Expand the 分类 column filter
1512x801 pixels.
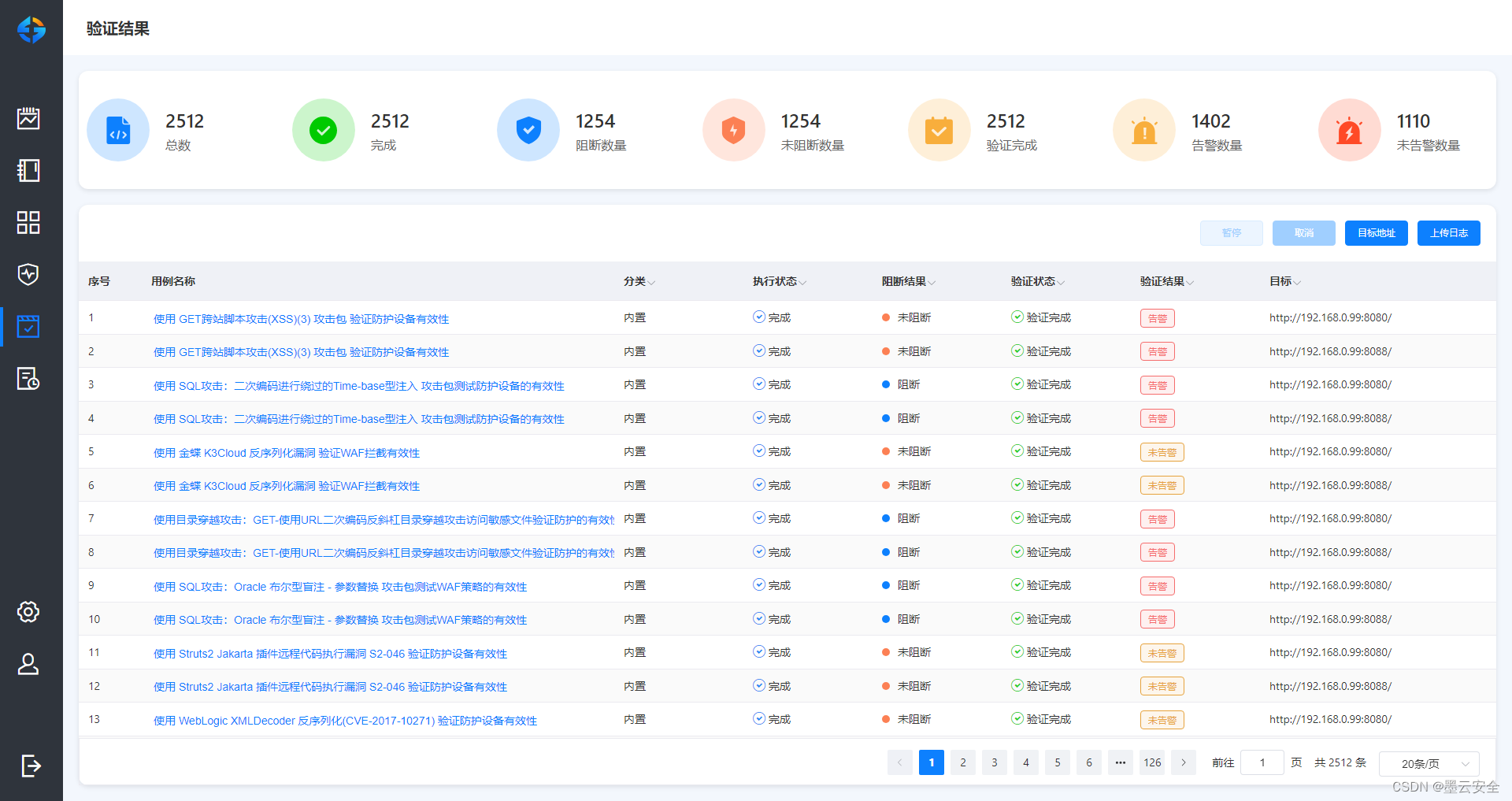pyautogui.click(x=651, y=282)
